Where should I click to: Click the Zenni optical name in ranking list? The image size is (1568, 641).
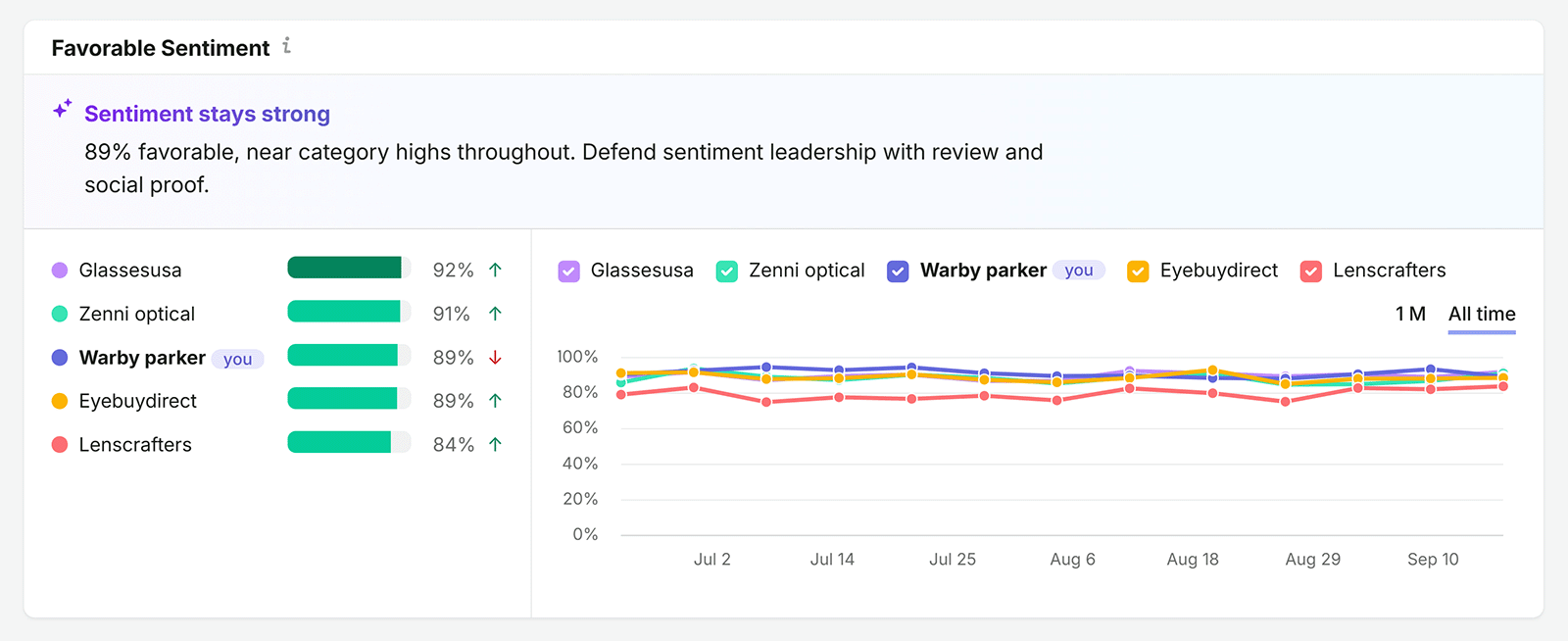137,314
